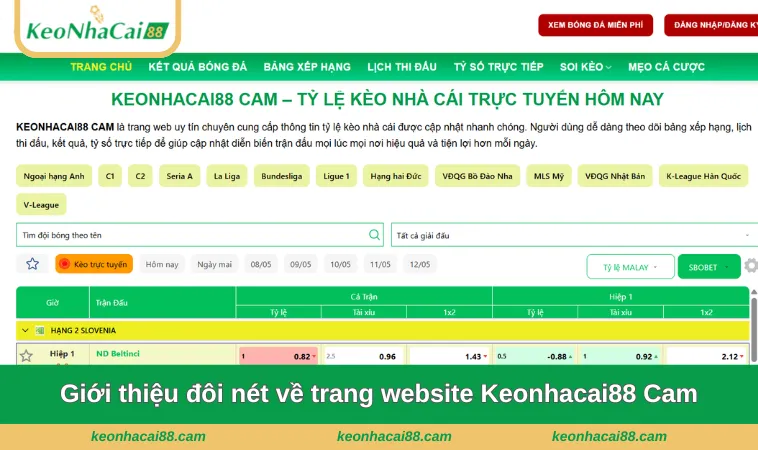Screen dimensions: 758x450
Task: Select Bundesliga league tag
Action: tap(282, 176)
